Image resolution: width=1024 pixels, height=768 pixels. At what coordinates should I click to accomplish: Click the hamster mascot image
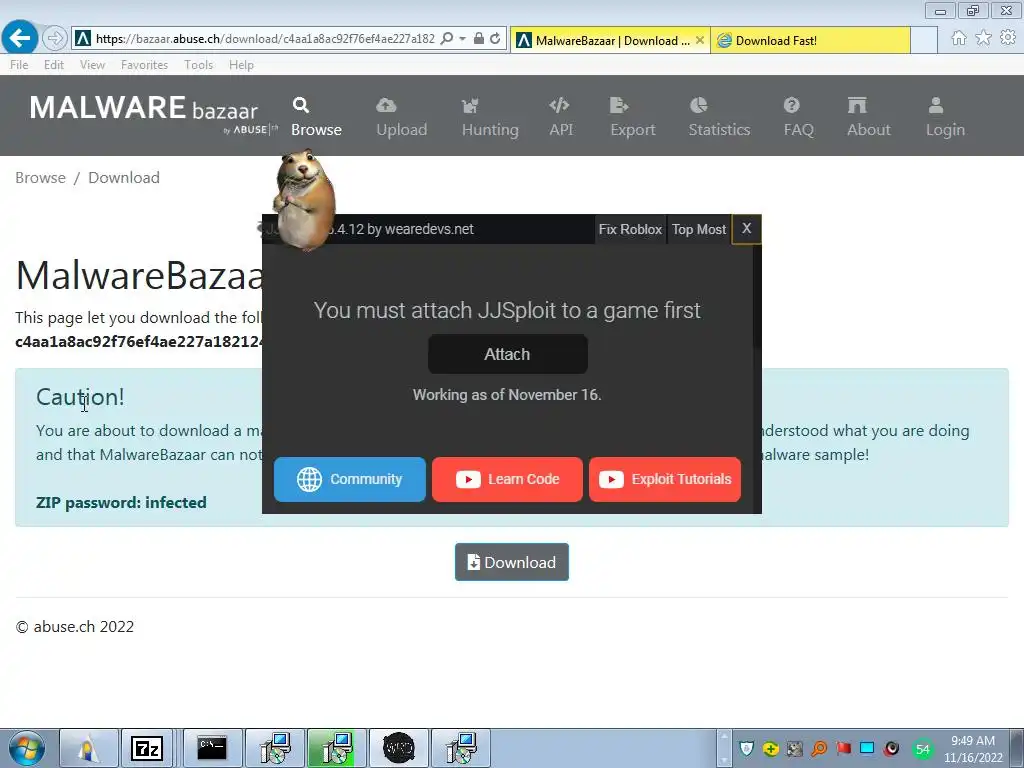304,199
